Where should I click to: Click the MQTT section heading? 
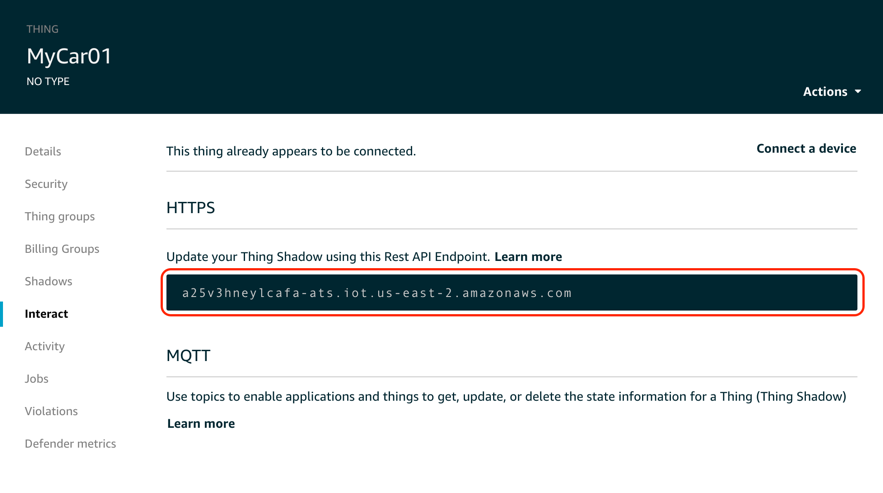(188, 356)
